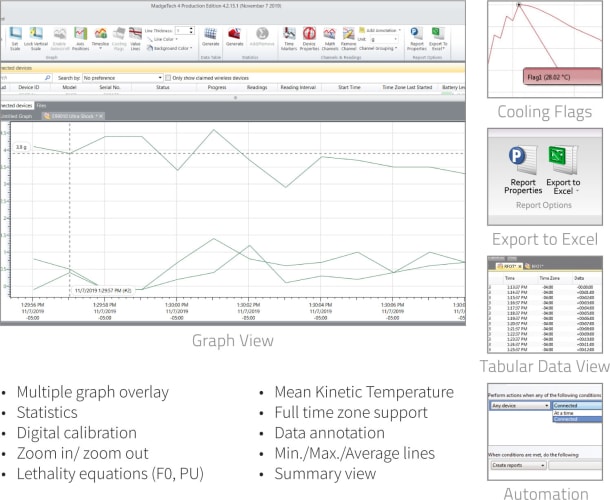Close the Ultra Shock graph tab
This screenshot has height=500, width=610.
point(101,116)
